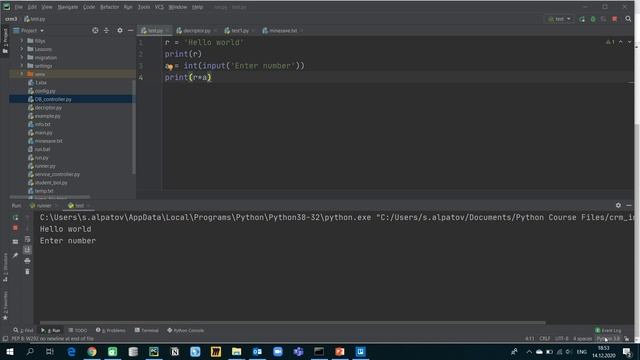Image resolution: width=640 pixels, height=360 pixels.
Task: Expand the Lessons folder
Action: [22, 49]
